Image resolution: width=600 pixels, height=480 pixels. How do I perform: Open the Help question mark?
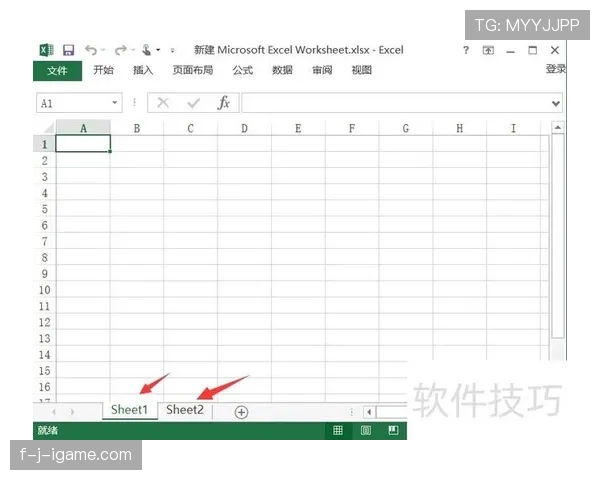click(x=466, y=50)
